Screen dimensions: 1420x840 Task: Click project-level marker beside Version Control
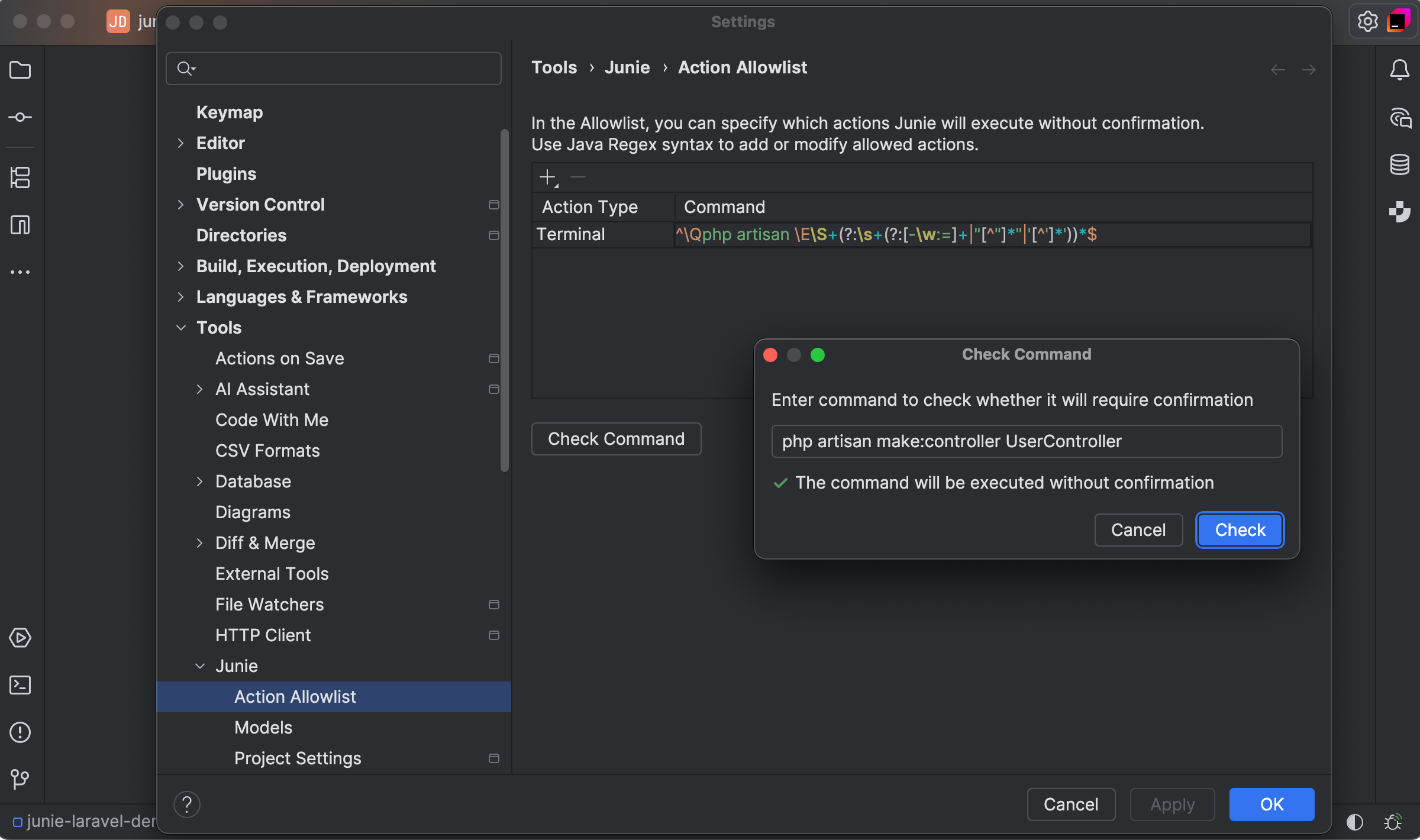click(494, 205)
